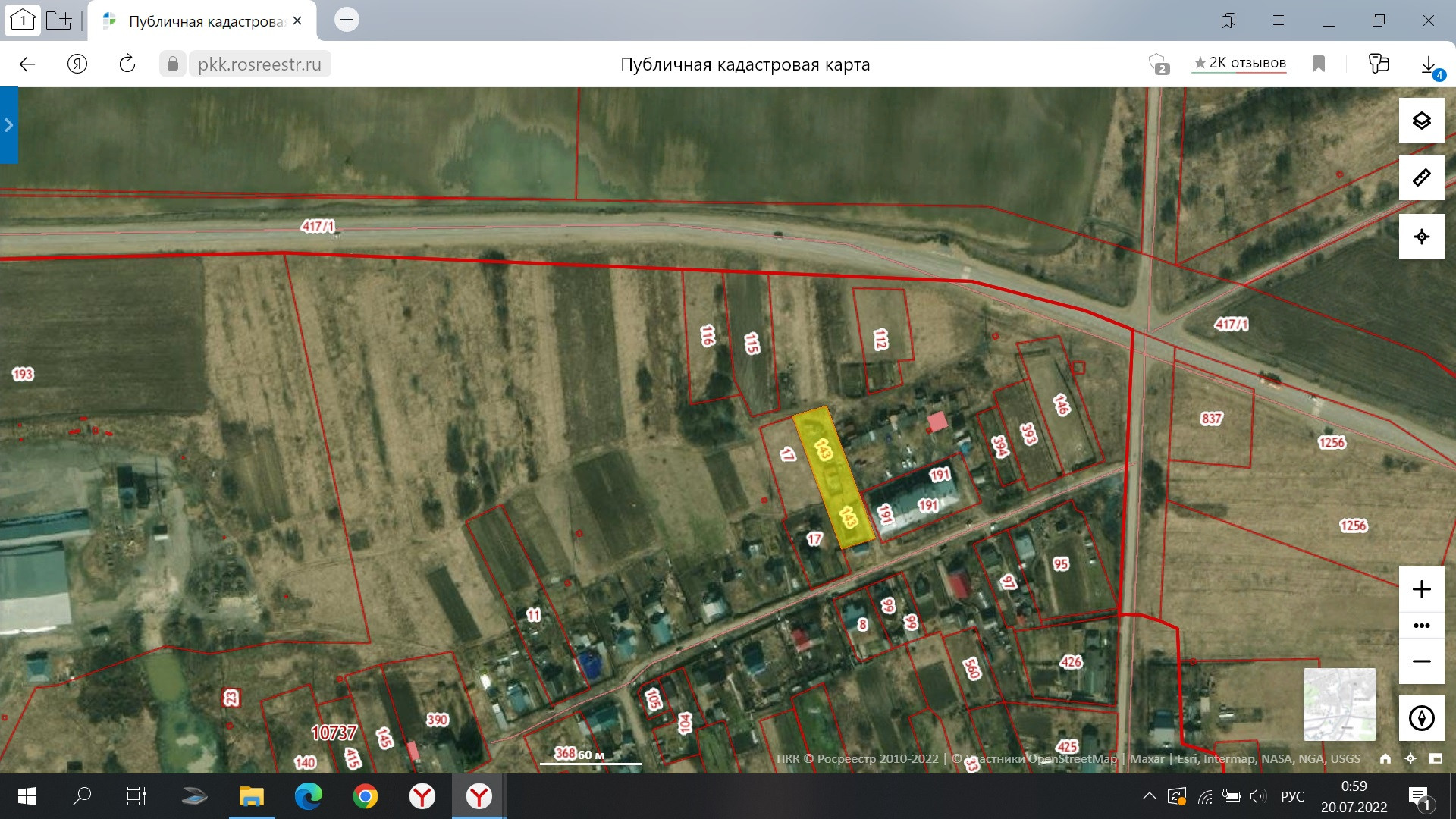Zoom out with the minus button

coord(1421,661)
